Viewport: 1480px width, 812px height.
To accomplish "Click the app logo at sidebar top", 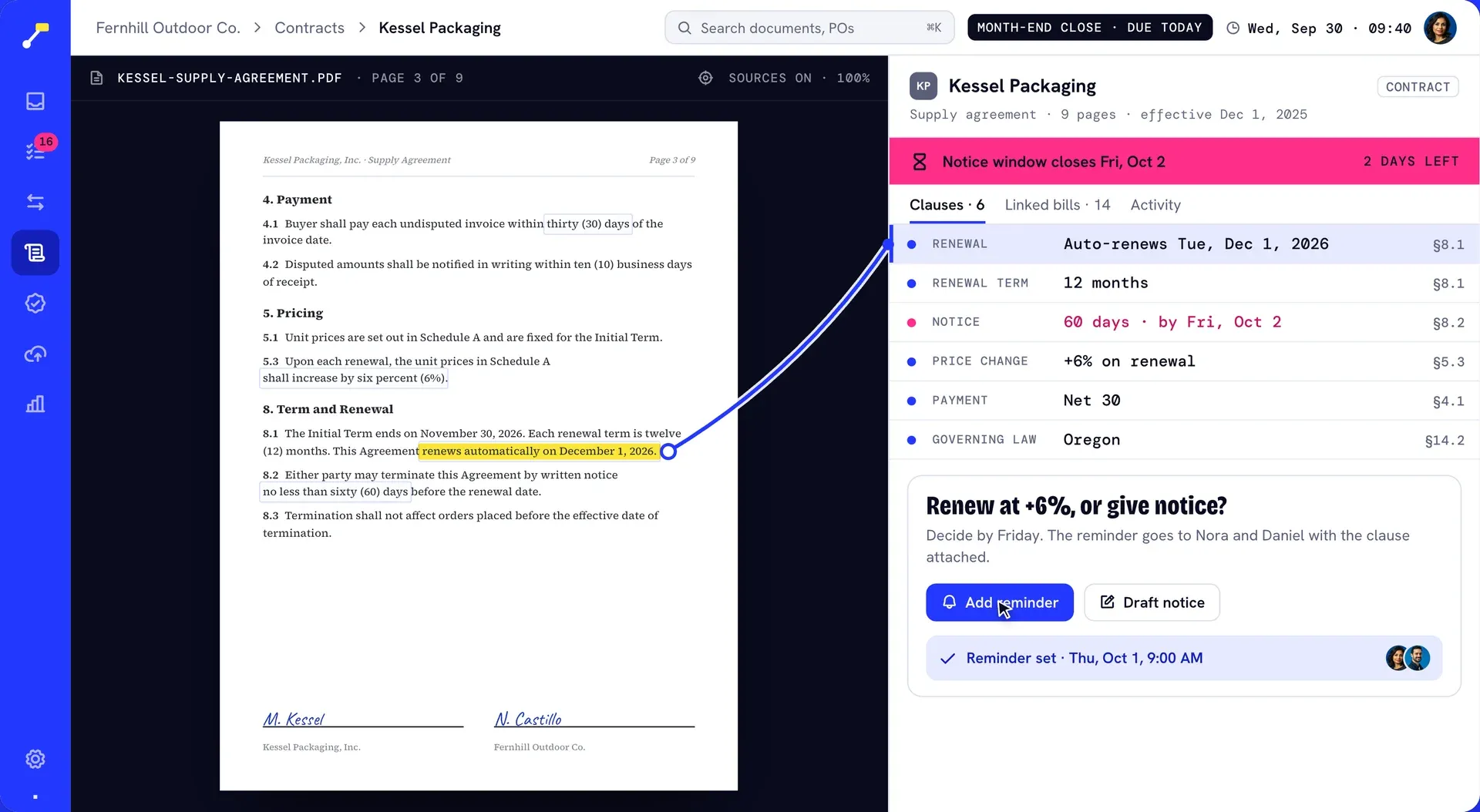I will coord(35,34).
